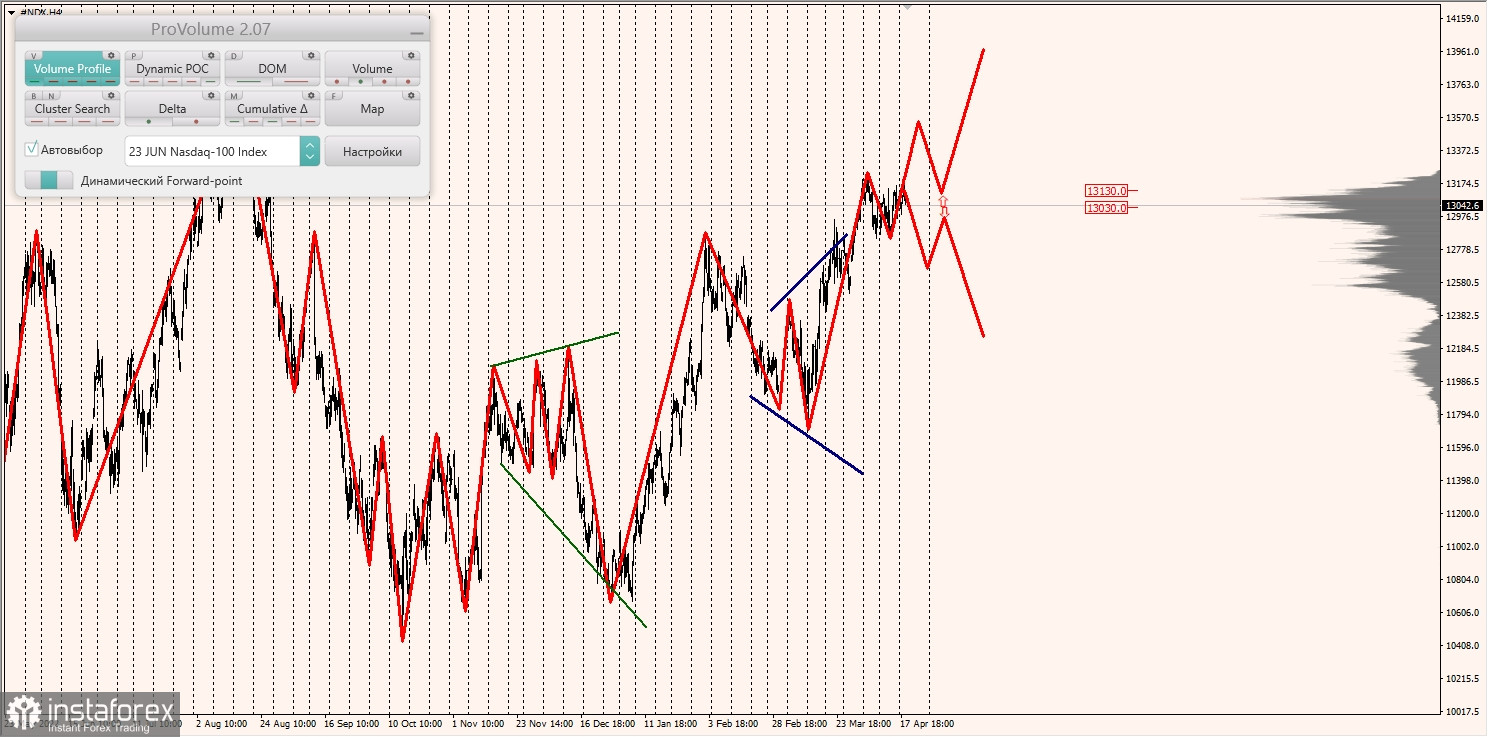Click the 16 Sep 10:00 time label

pos(351,722)
